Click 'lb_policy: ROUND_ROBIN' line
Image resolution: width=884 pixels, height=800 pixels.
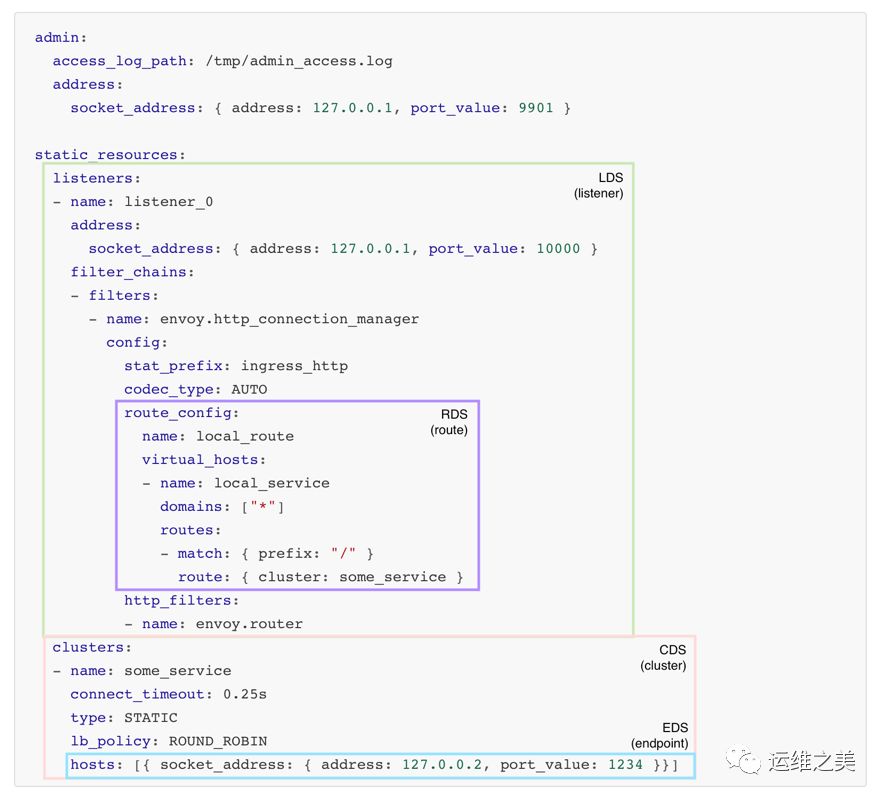169,742
